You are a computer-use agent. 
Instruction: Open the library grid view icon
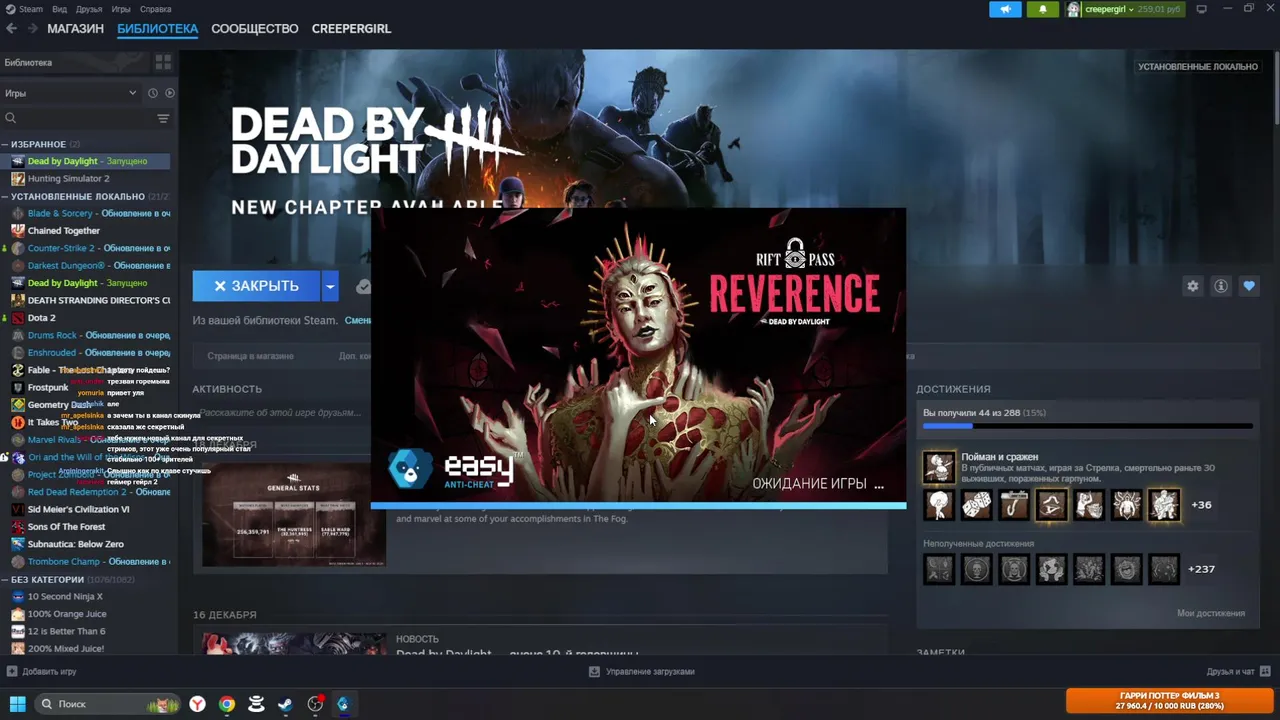pyautogui.click(x=163, y=62)
